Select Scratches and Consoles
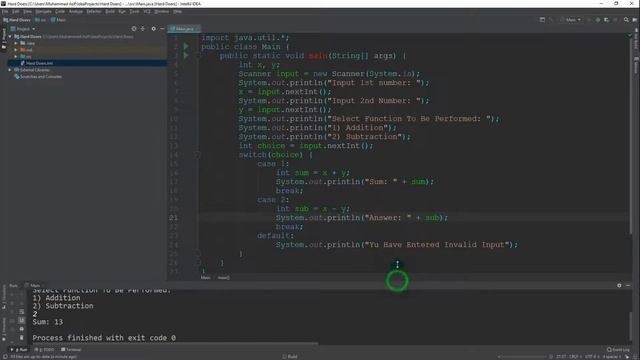 (x=38, y=76)
